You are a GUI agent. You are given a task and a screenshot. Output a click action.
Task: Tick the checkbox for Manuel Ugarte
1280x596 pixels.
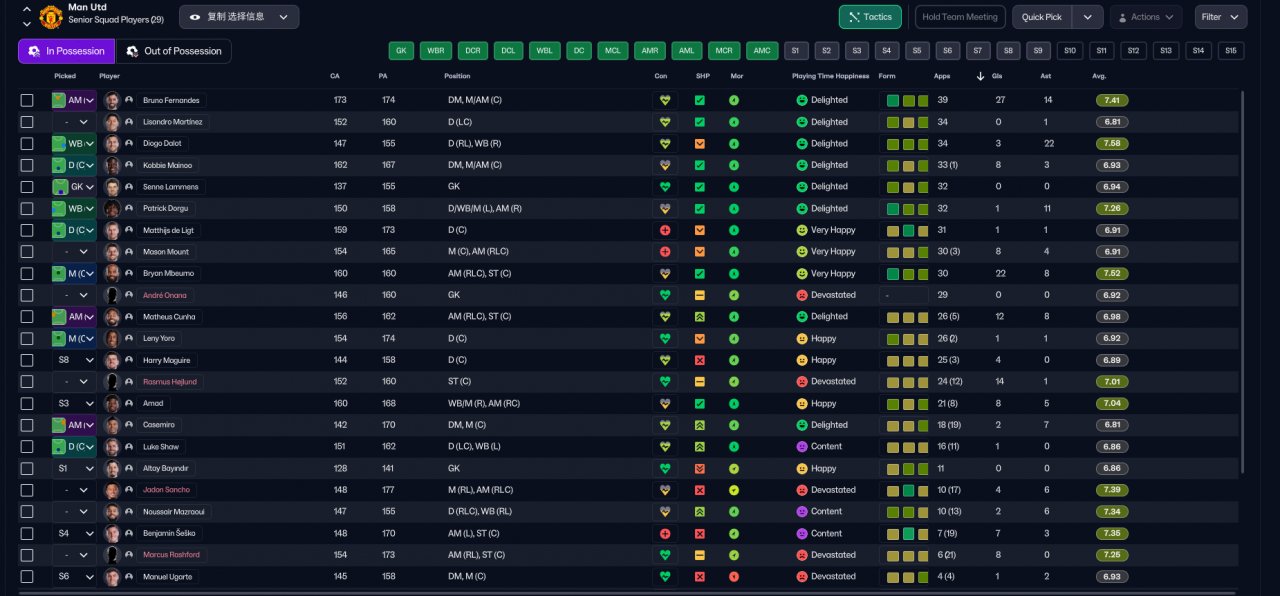(27, 577)
